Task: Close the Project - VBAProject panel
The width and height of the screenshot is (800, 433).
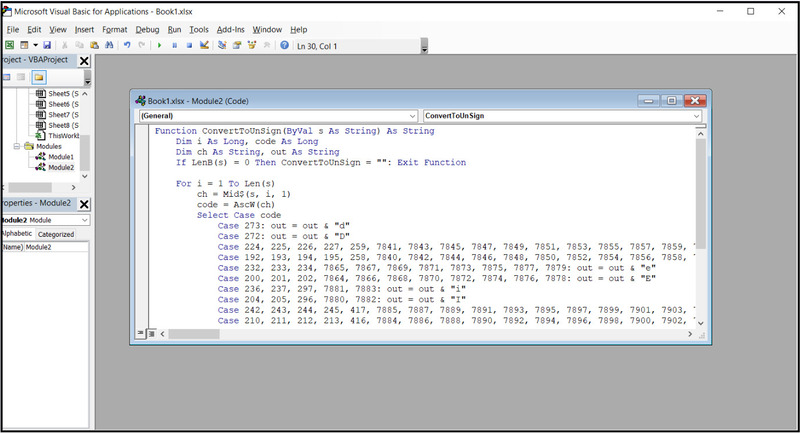Action: pos(84,62)
